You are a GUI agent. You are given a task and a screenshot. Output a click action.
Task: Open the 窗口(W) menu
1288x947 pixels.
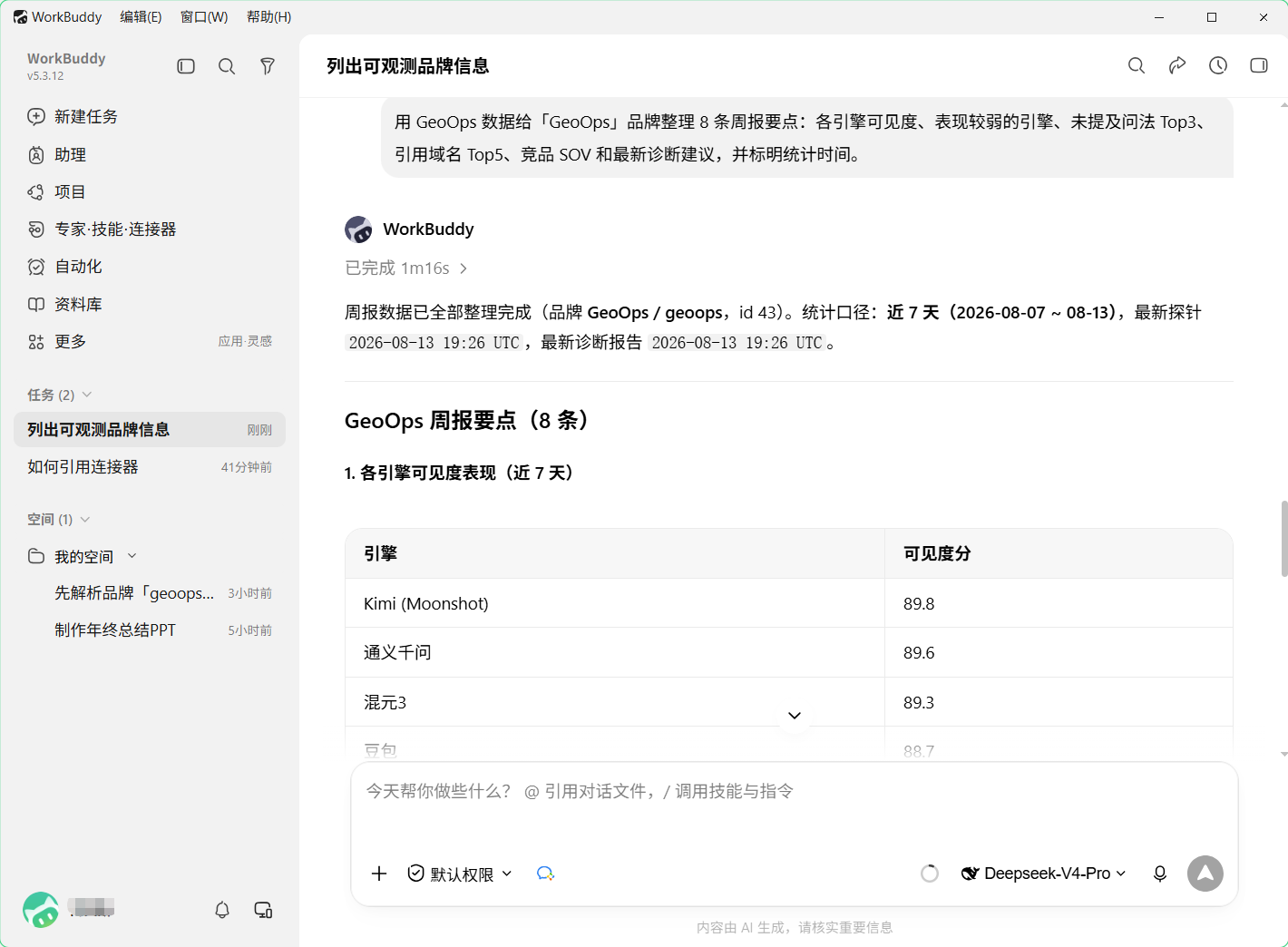[204, 17]
